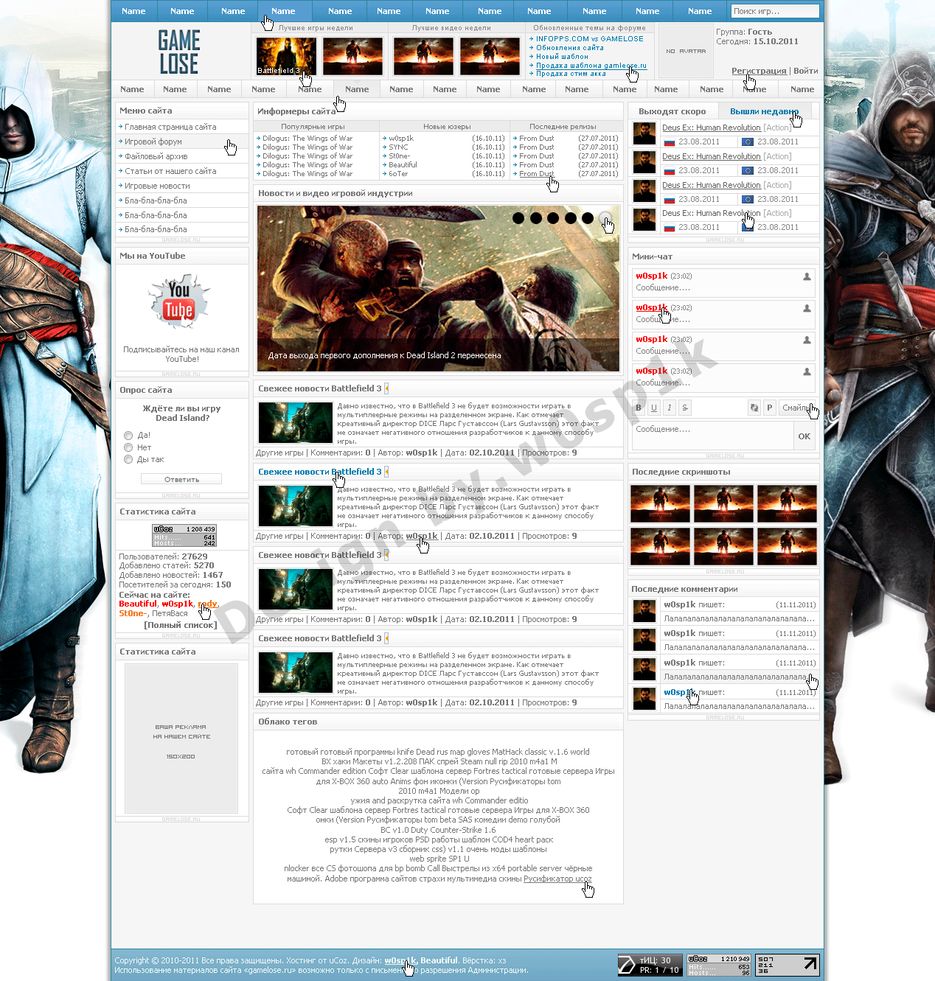Click the GAME LOSE site logo
The width and height of the screenshot is (935, 981).
(x=179, y=52)
